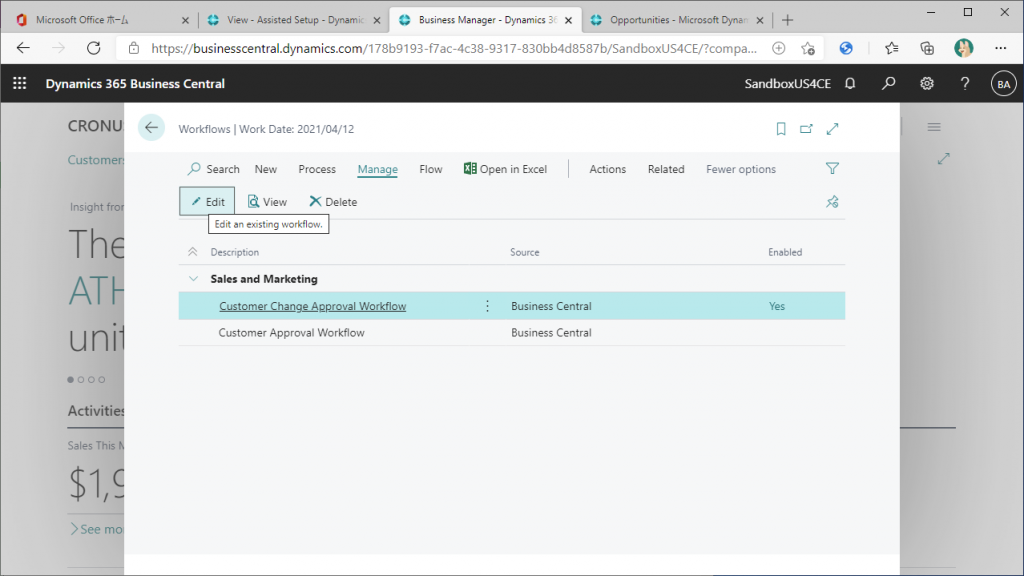Click the browser address bar URL
This screenshot has width=1024, height=576.
pyautogui.click(x=454, y=48)
